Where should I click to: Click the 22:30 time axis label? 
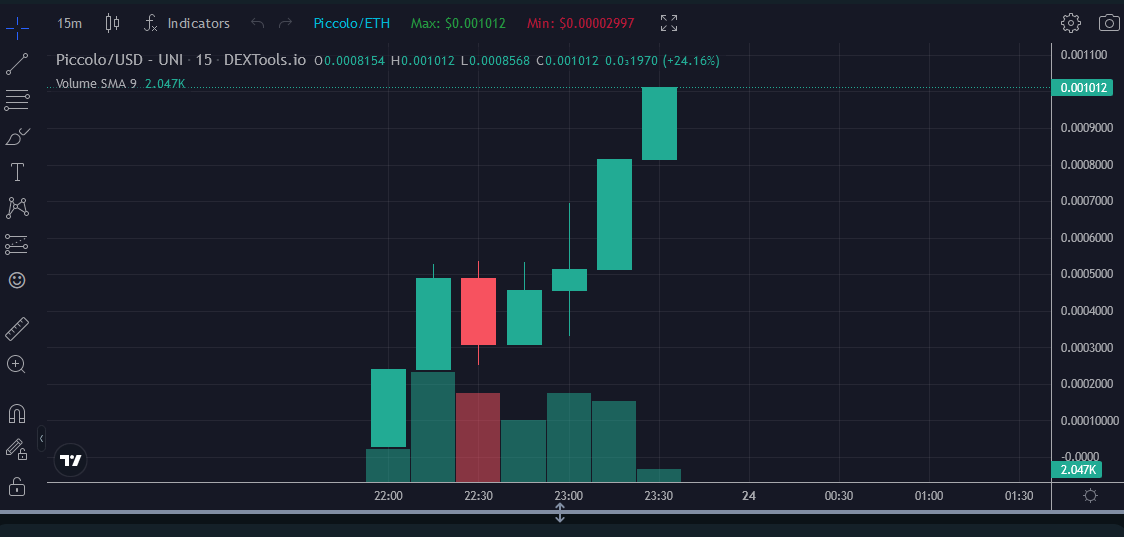pos(478,495)
